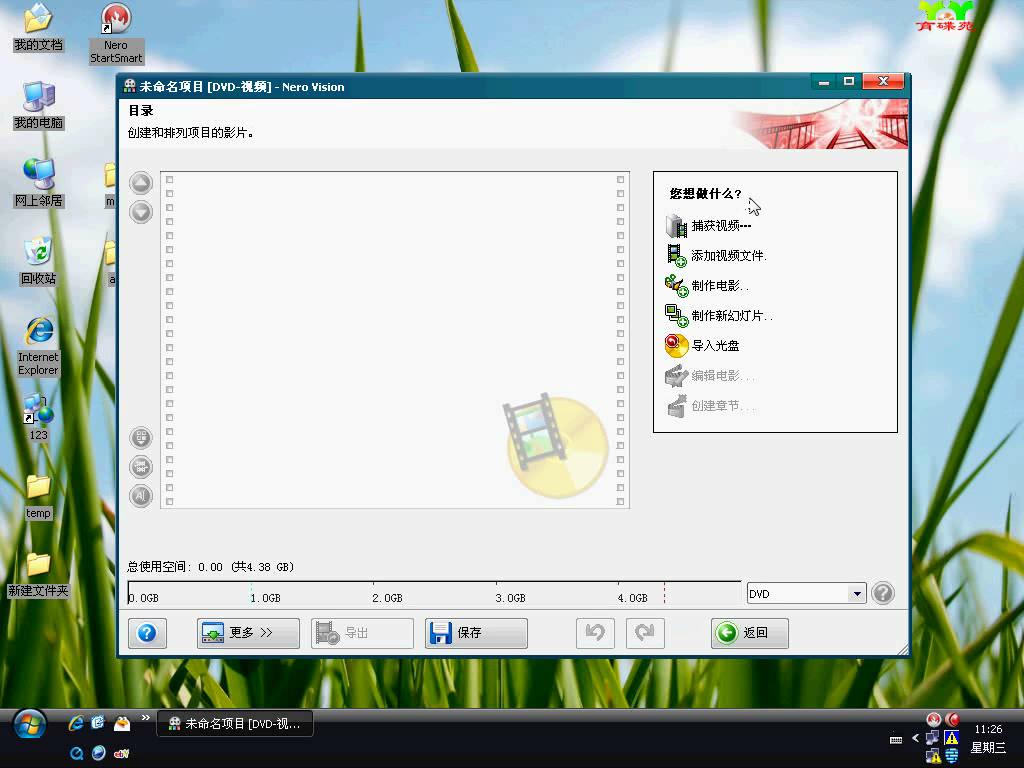This screenshot has height=768, width=1024.
Task: Expand the quick launch overflow chevron
Action: coord(146,718)
